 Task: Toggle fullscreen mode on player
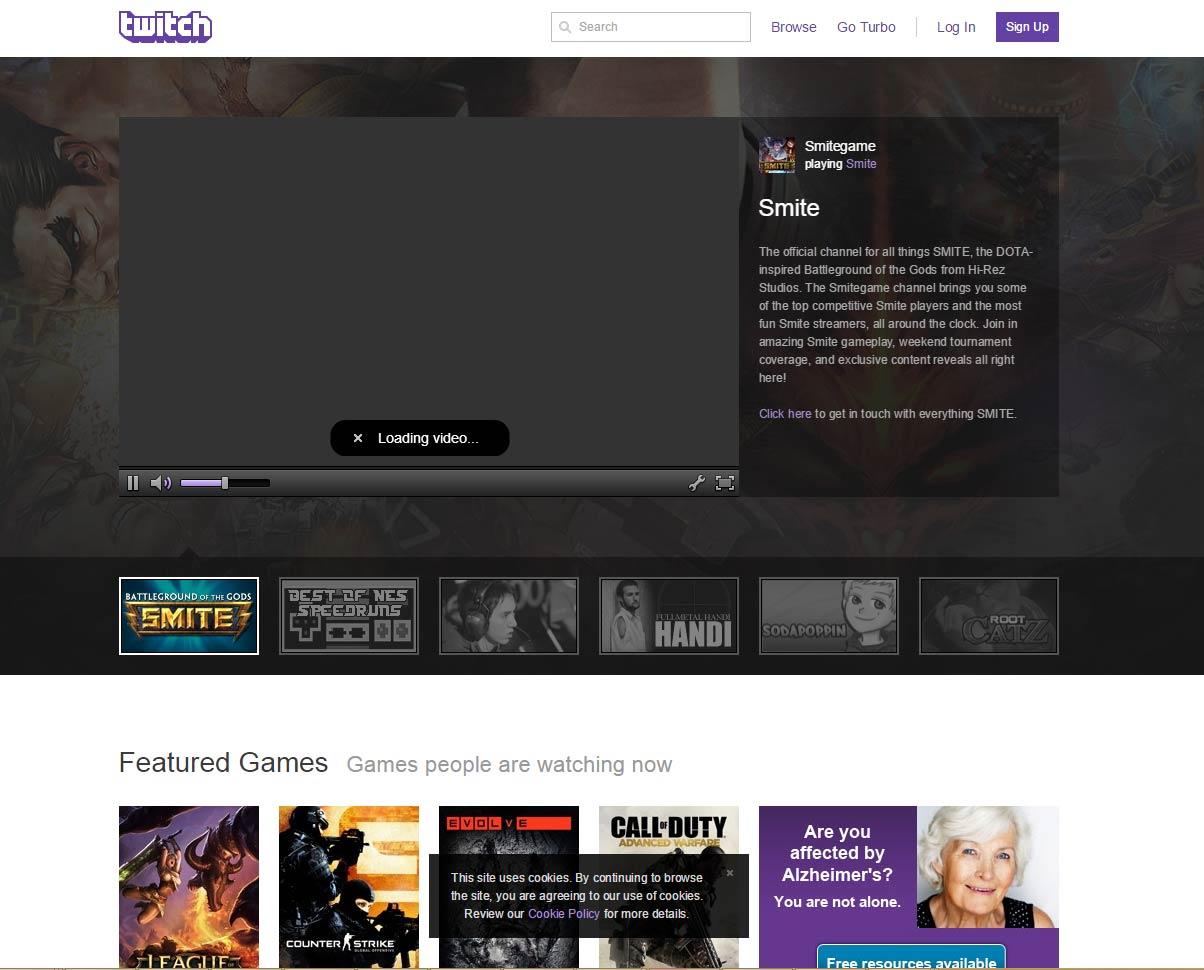725,483
